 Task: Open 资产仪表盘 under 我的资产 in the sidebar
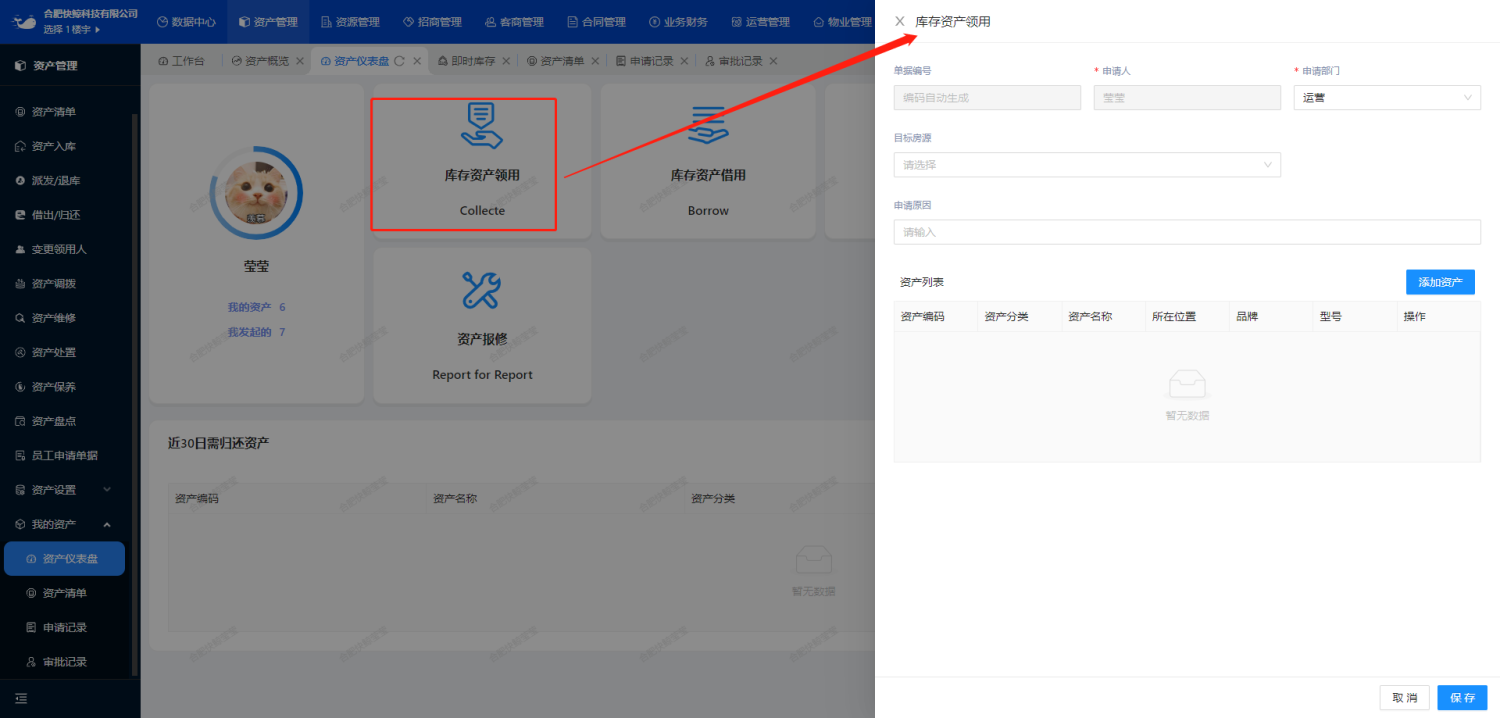[x=64, y=559]
